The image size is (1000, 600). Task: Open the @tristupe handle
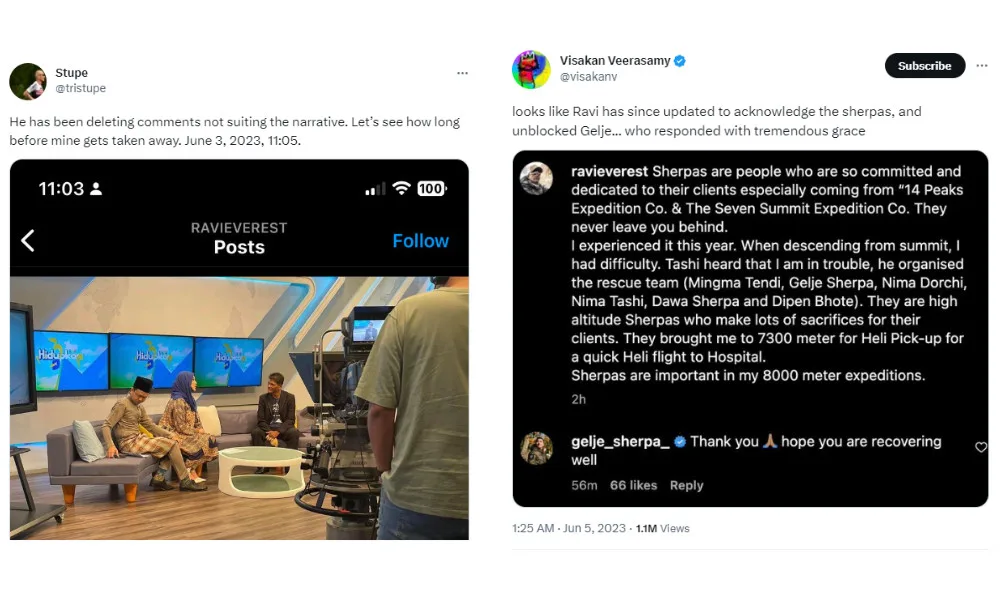tap(80, 88)
